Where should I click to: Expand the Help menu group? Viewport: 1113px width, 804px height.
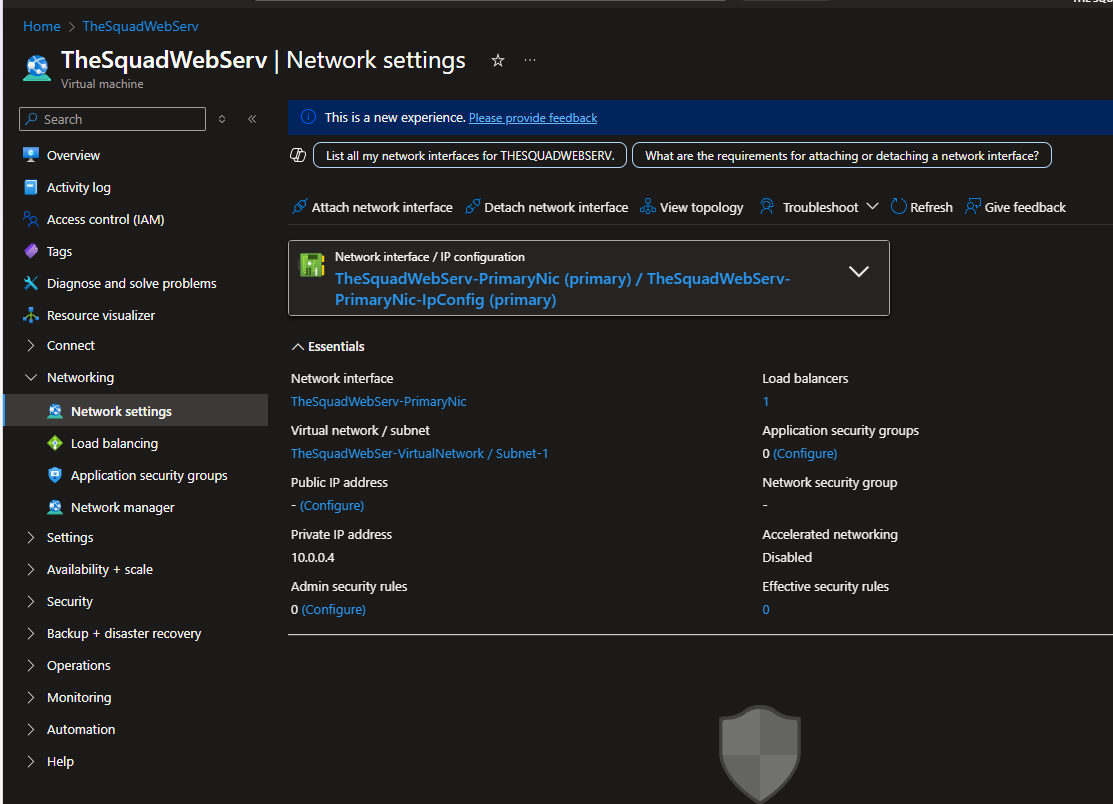tap(31, 761)
